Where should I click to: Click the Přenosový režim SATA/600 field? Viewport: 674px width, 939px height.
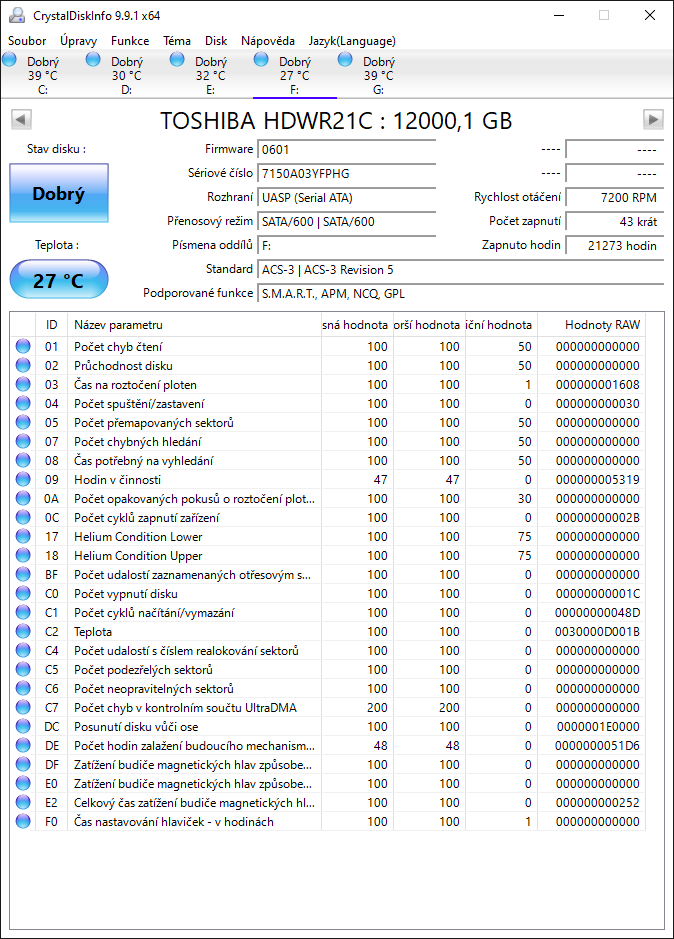(346, 221)
